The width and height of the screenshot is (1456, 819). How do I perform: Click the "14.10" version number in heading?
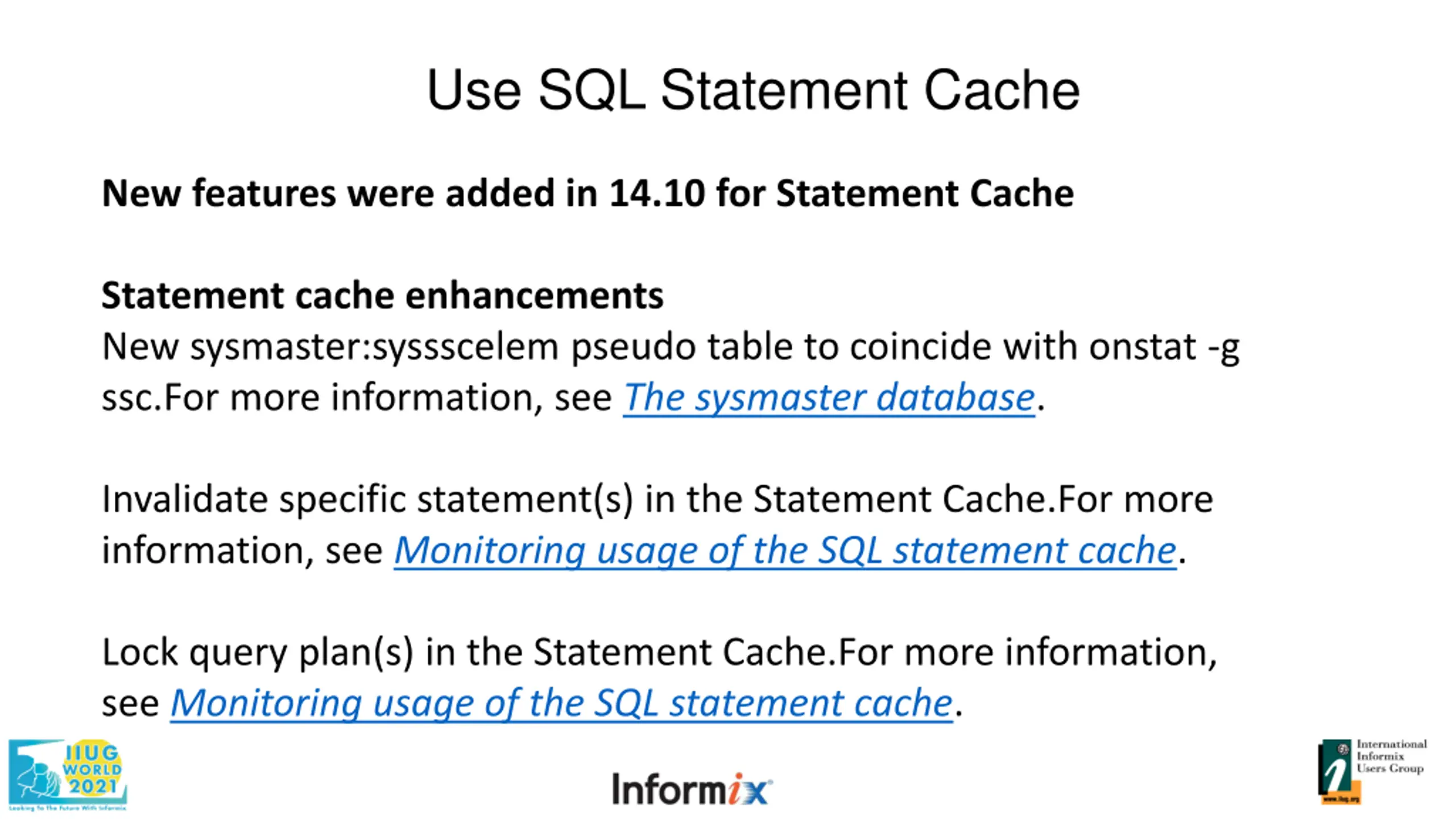(x=657, y=193)
